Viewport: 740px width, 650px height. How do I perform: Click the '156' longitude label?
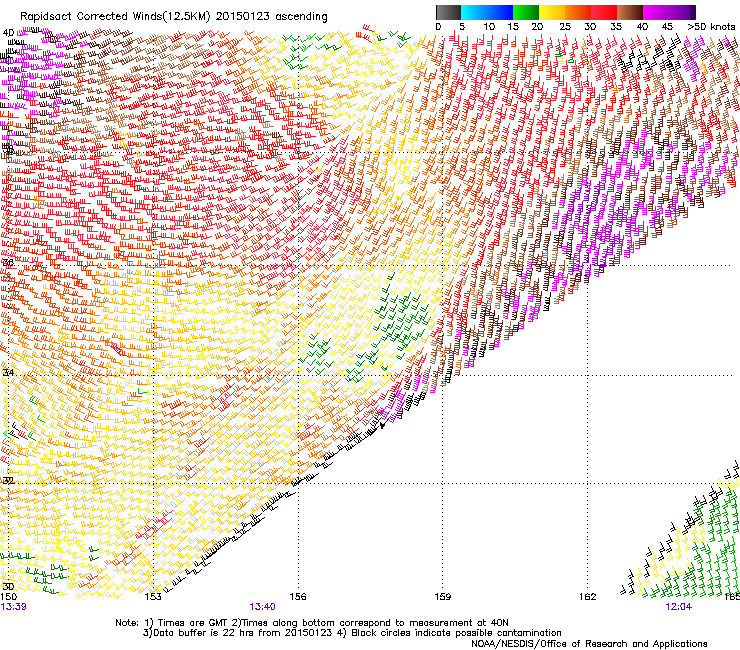[298, 597]
